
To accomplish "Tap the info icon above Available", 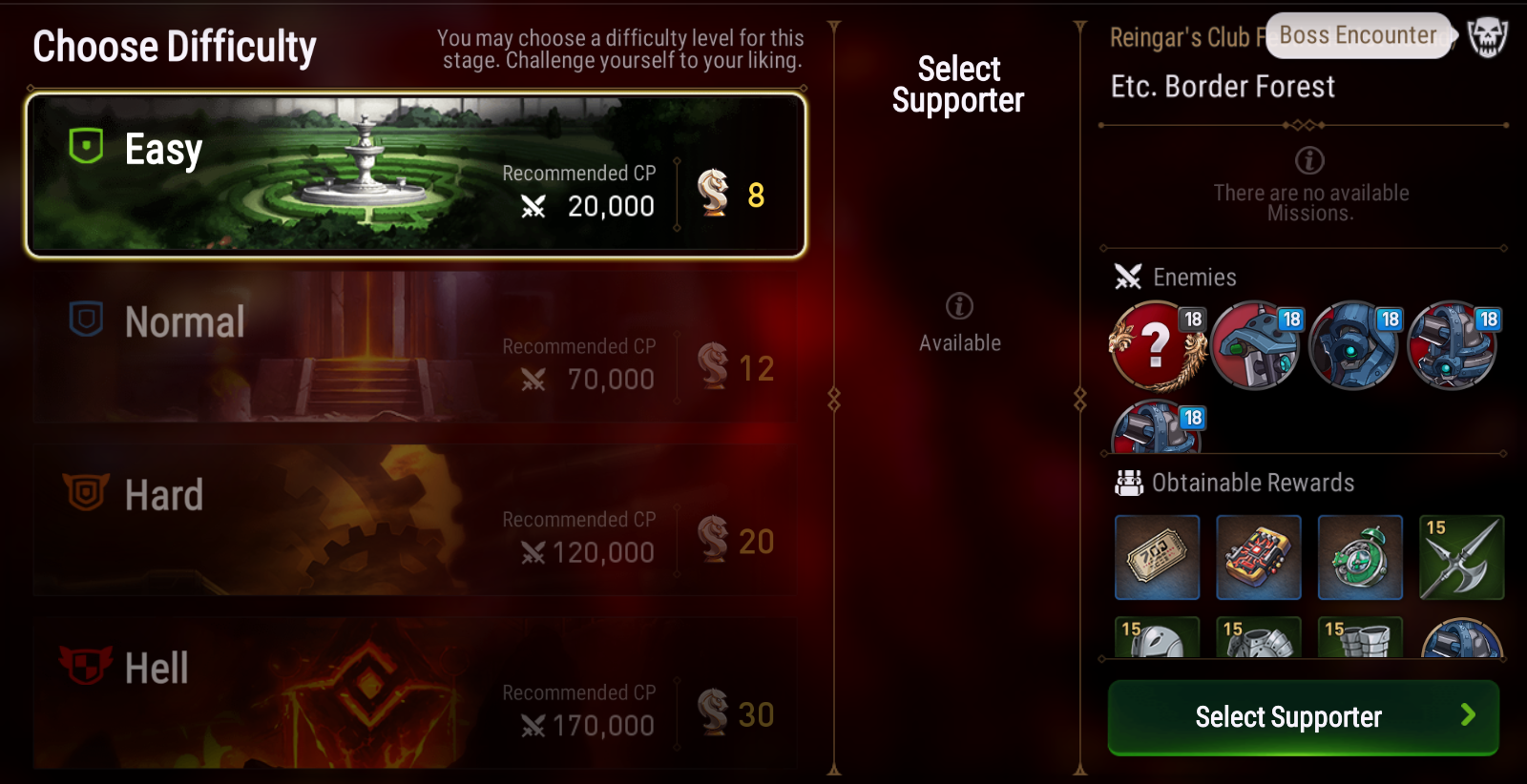I will tap(959, 306).
